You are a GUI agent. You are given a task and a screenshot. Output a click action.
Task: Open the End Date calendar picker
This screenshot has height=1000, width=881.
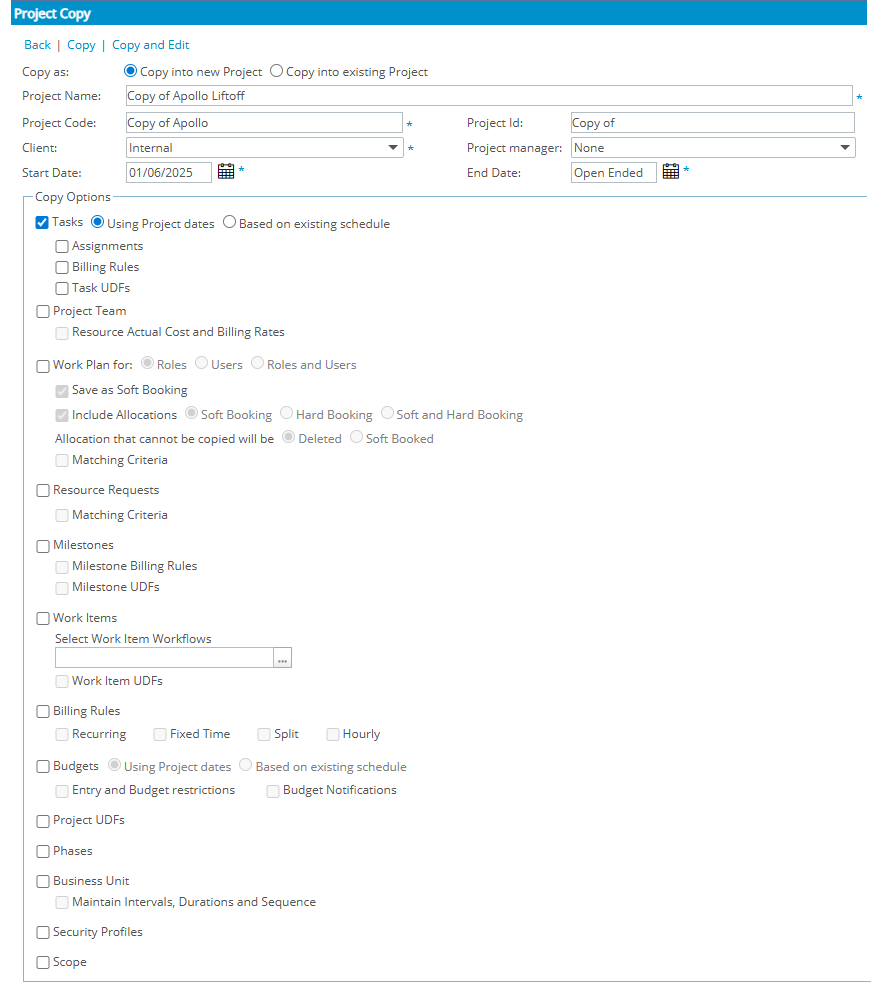click(x=671, y=172)
